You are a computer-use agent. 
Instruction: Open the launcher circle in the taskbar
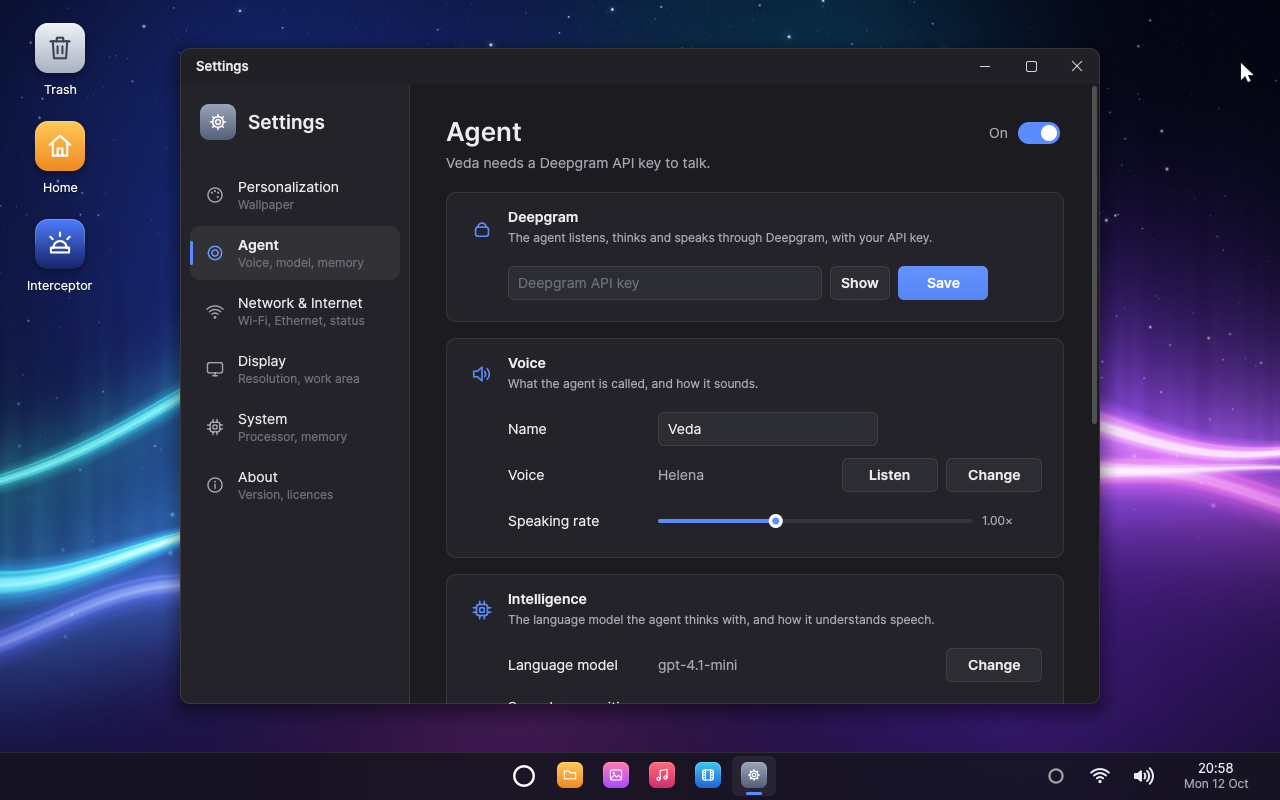tap(524, 776)
